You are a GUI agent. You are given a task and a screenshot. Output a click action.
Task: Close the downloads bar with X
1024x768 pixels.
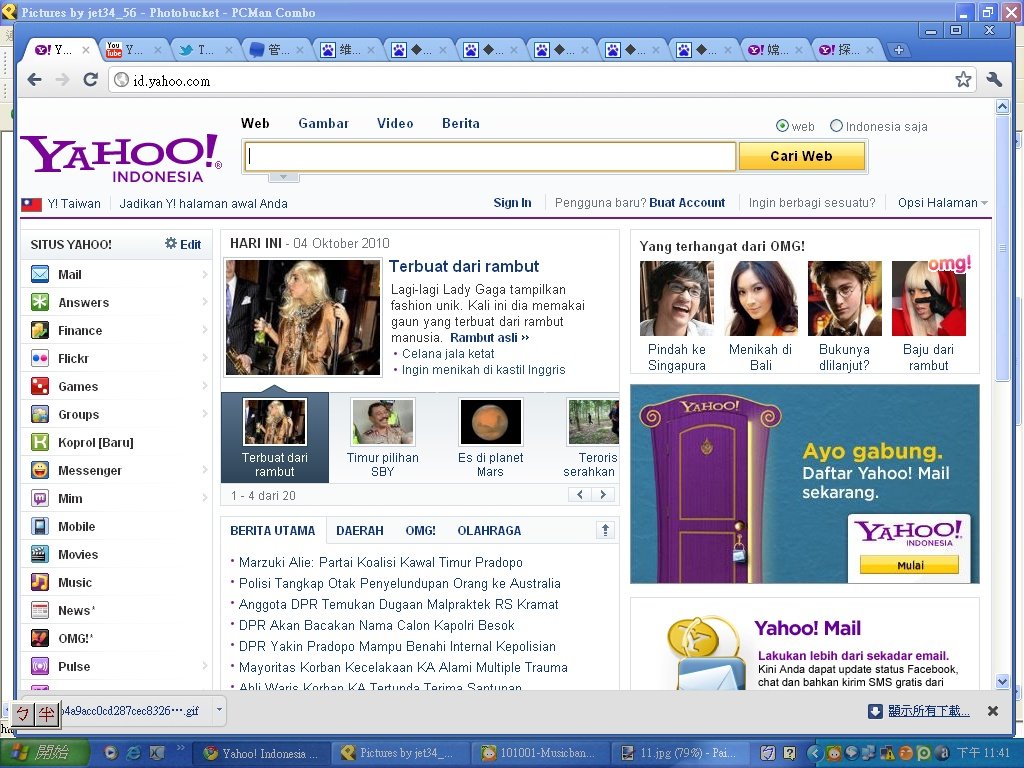click(x=993, y=711)
